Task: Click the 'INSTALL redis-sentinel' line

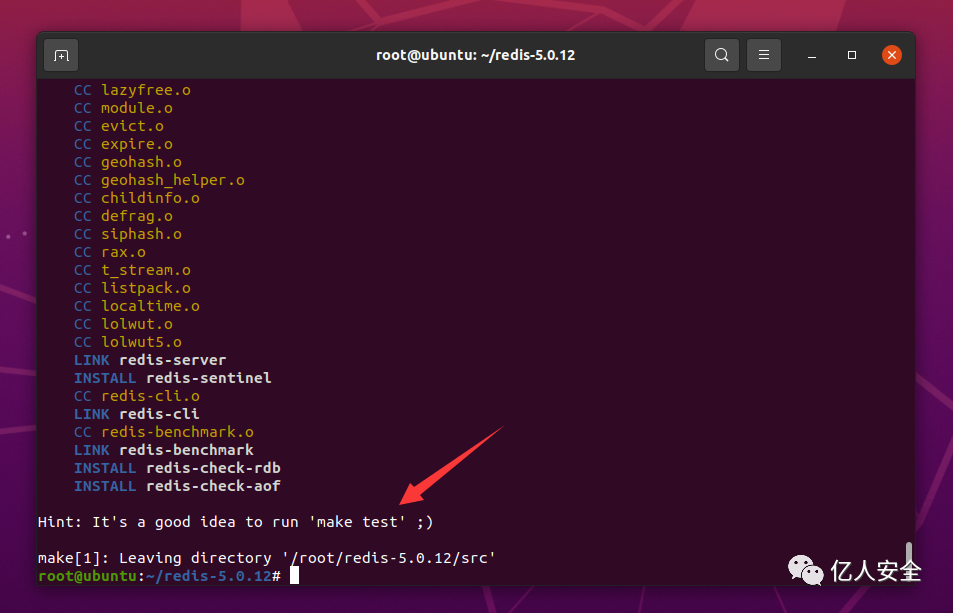Action: click(x=173, y=378)
